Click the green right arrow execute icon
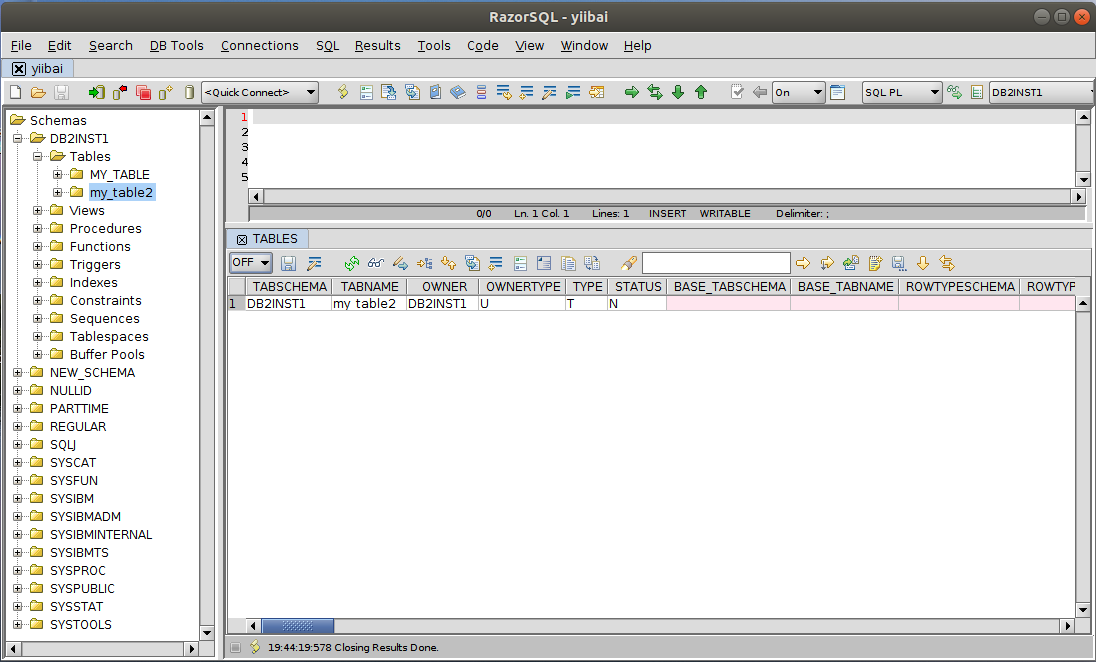This screenshot has width=1096, height=662. point(631,92)
